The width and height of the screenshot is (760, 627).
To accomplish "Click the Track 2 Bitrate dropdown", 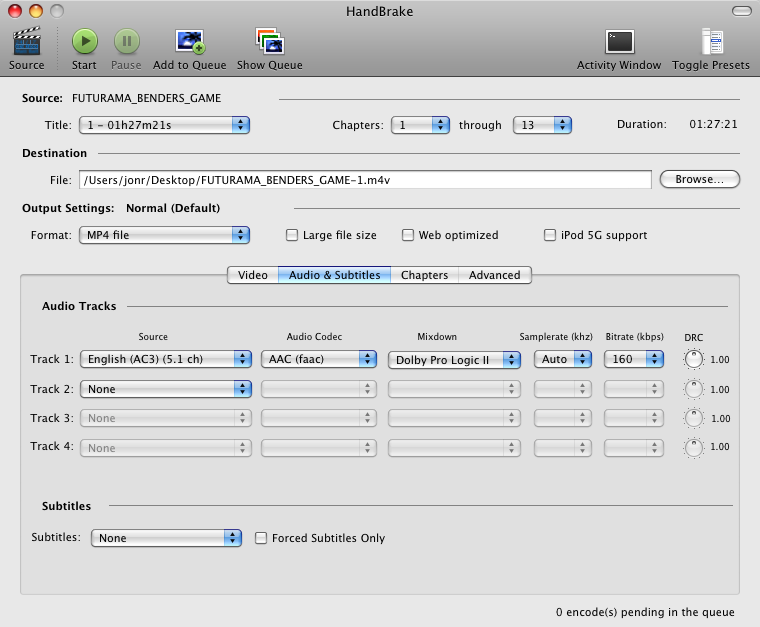I will tap(634, 389).
